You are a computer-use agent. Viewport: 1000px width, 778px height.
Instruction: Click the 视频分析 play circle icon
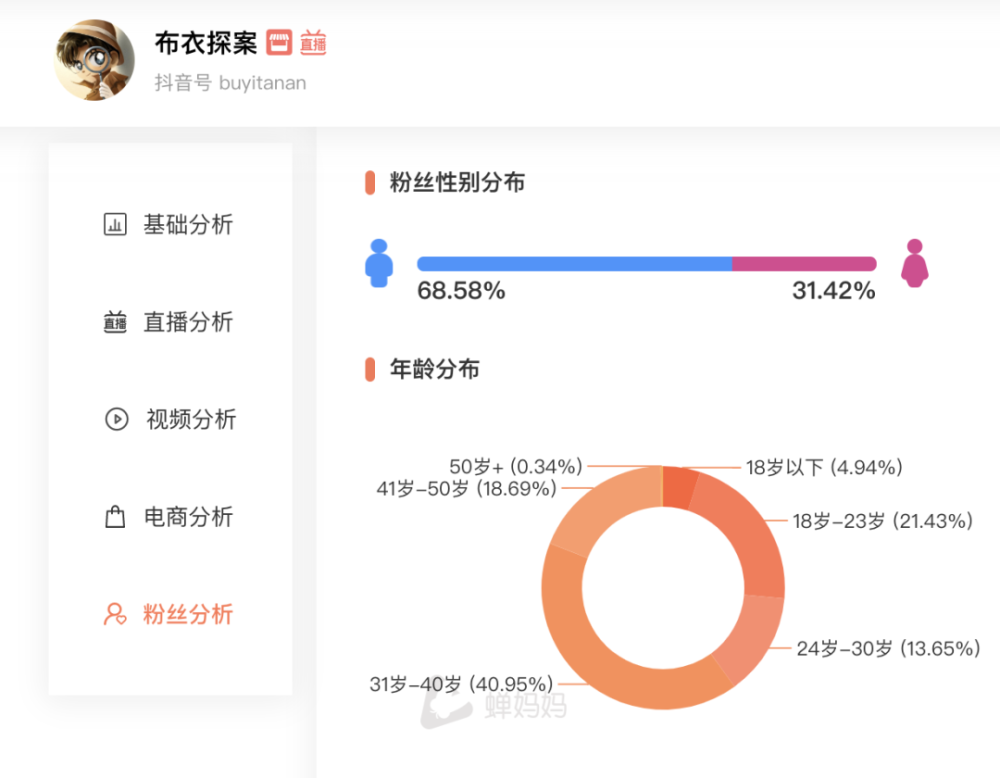(116, 419)
